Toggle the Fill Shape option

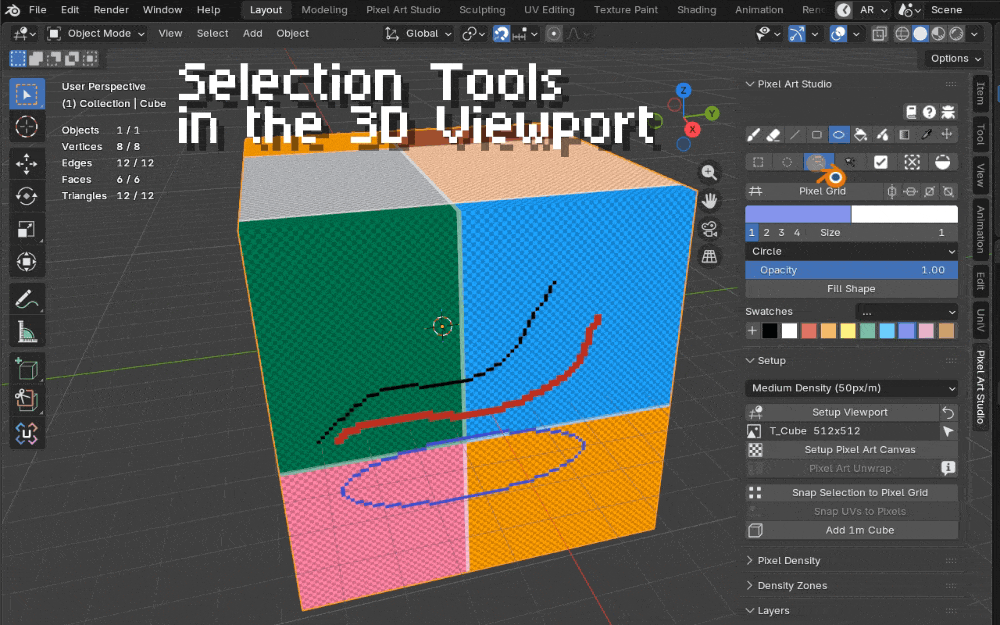pos(851,288)
